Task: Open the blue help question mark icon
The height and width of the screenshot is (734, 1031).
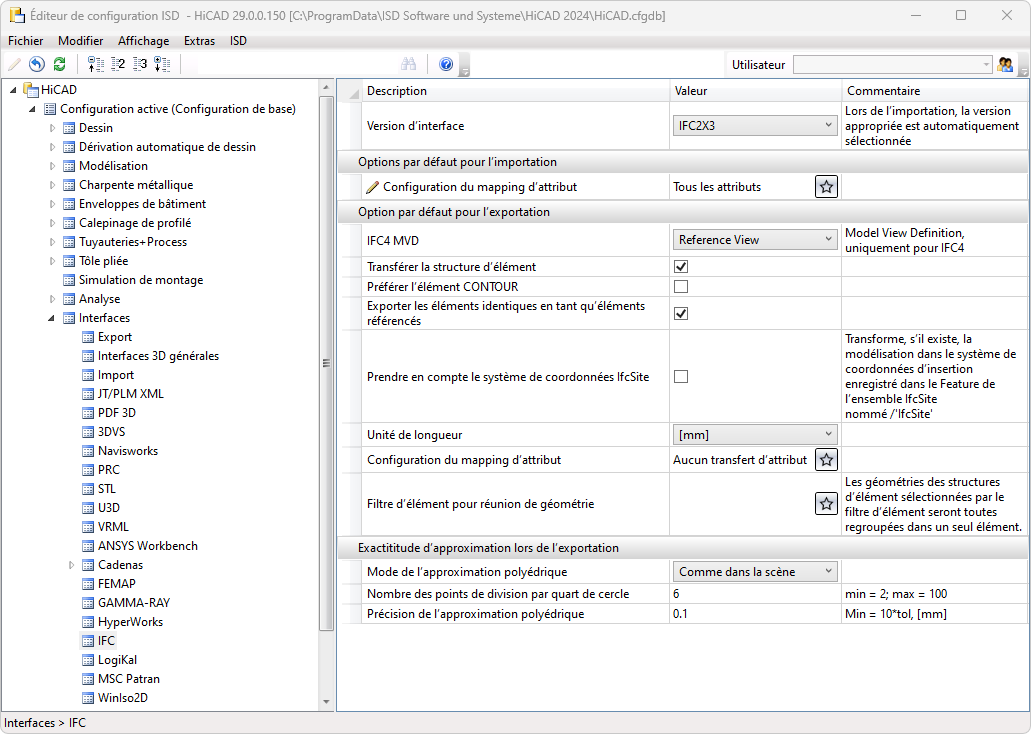Action: click(446, 65)
